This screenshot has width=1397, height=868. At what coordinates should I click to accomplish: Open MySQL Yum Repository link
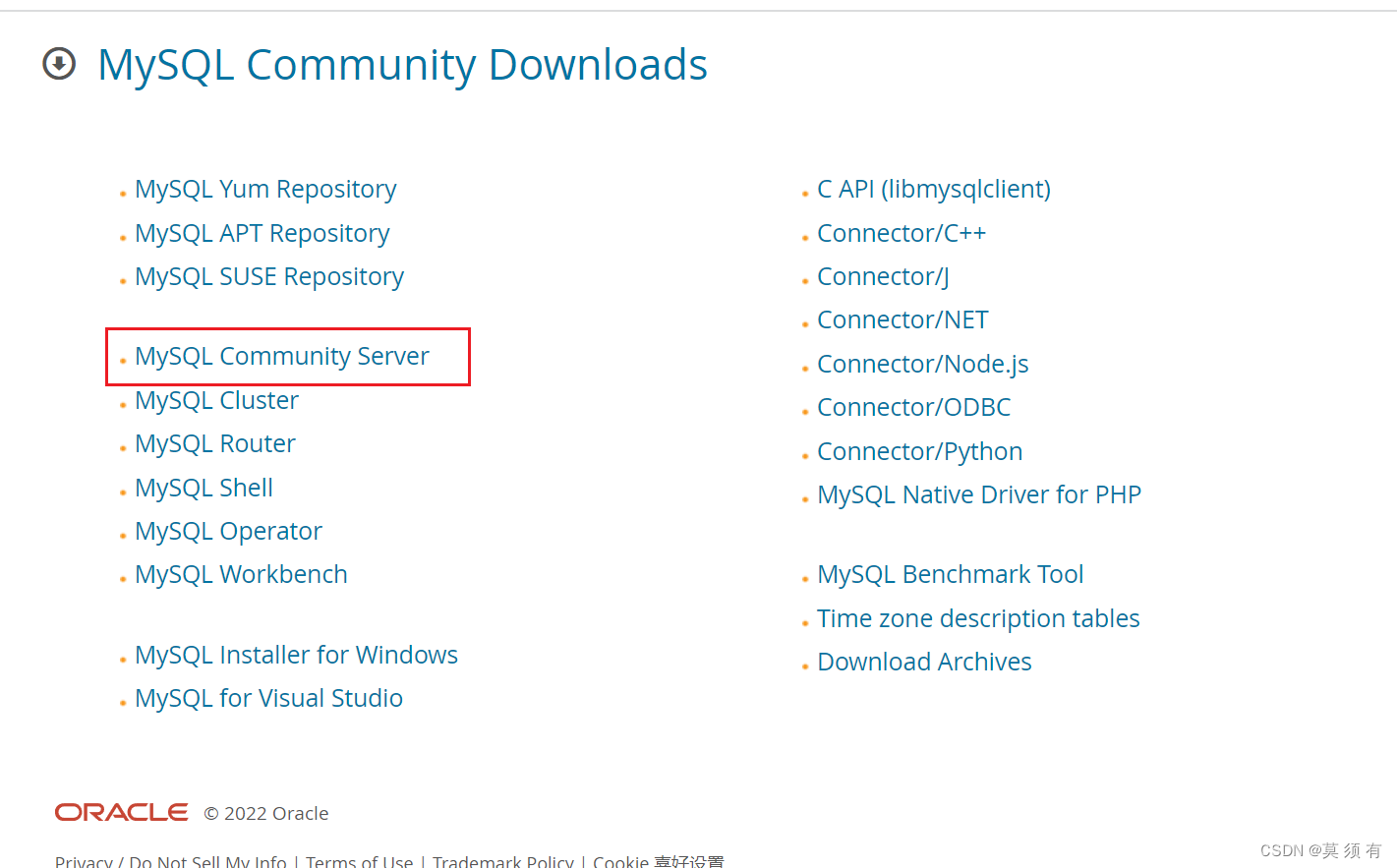coord(265,189)
